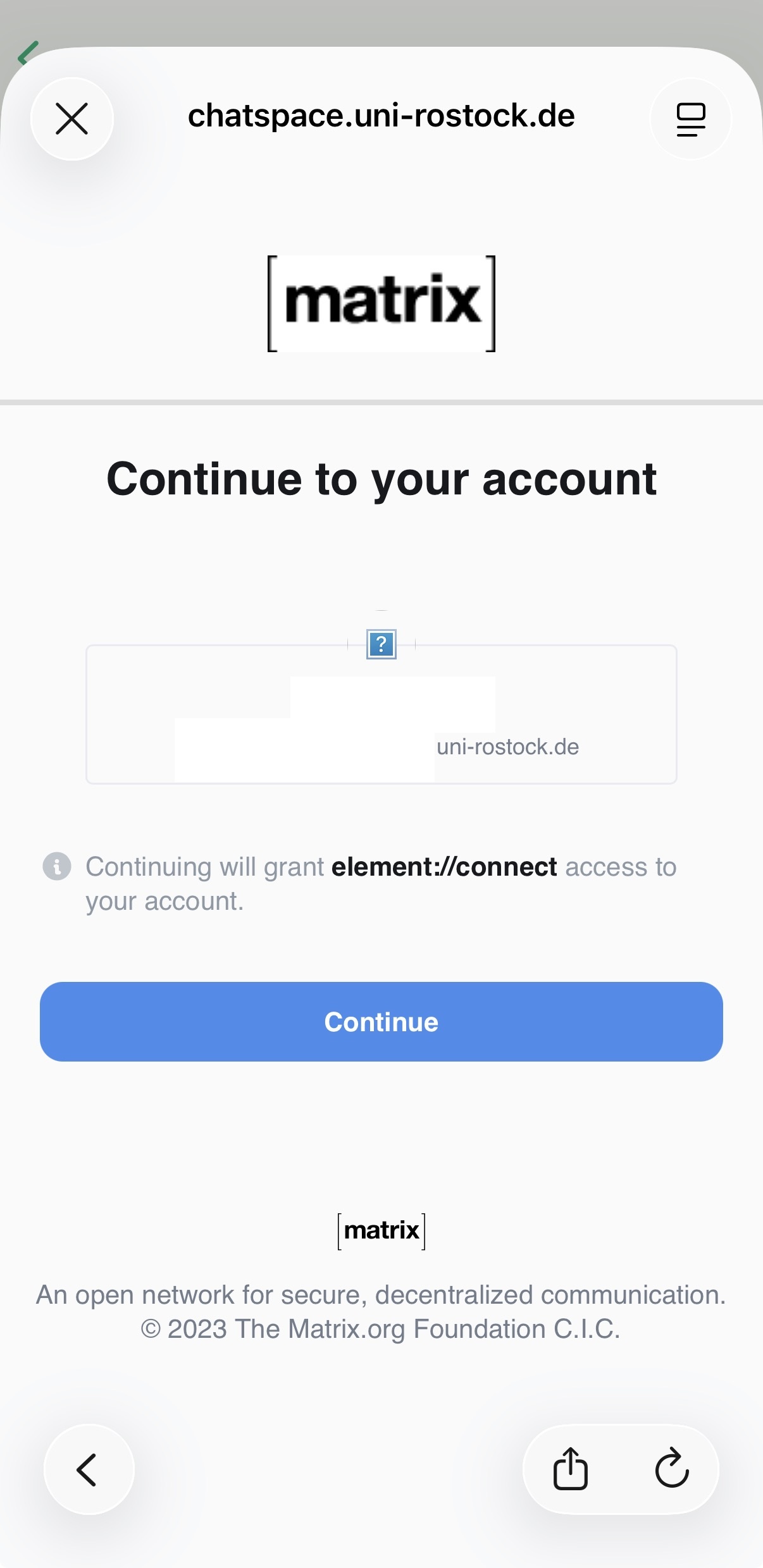Viewport: 763px width, 1568px height.
Task: Open the share sheet icon
Action: point(571,1469)
